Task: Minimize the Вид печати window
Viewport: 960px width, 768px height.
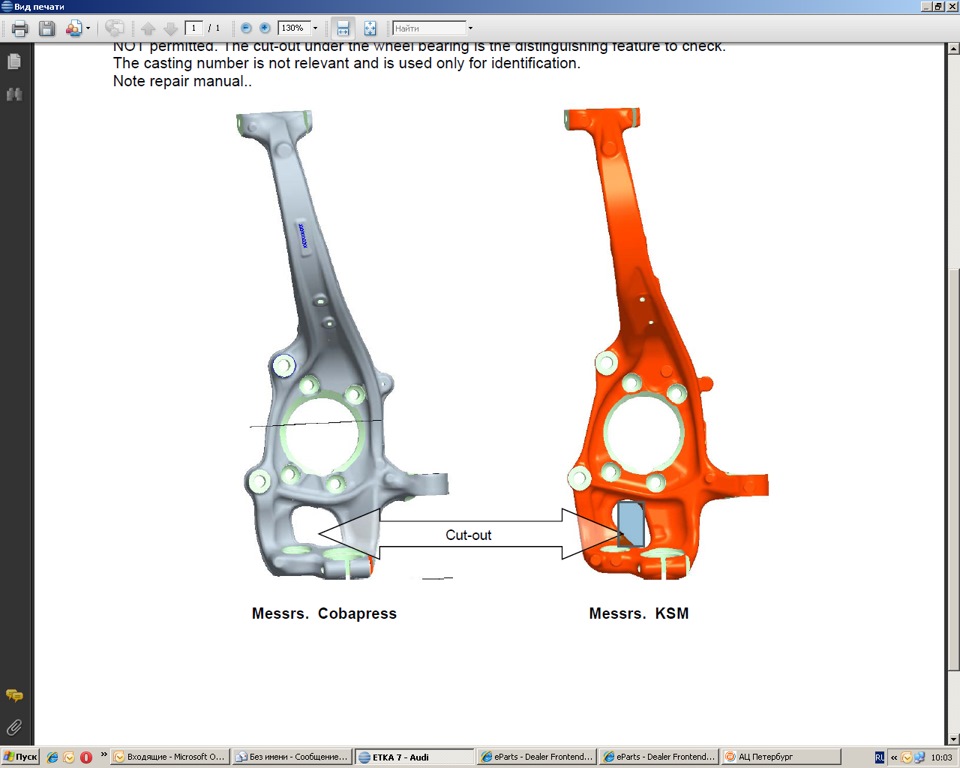Action: 926,6
